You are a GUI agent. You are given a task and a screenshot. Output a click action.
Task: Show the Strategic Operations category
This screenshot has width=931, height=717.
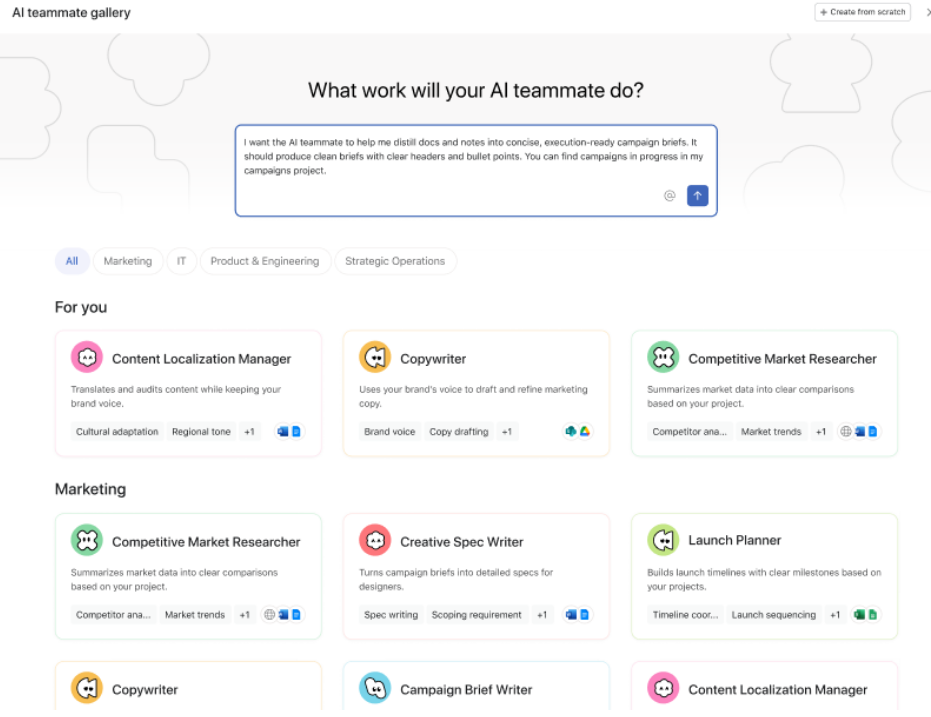pos(395,261)
